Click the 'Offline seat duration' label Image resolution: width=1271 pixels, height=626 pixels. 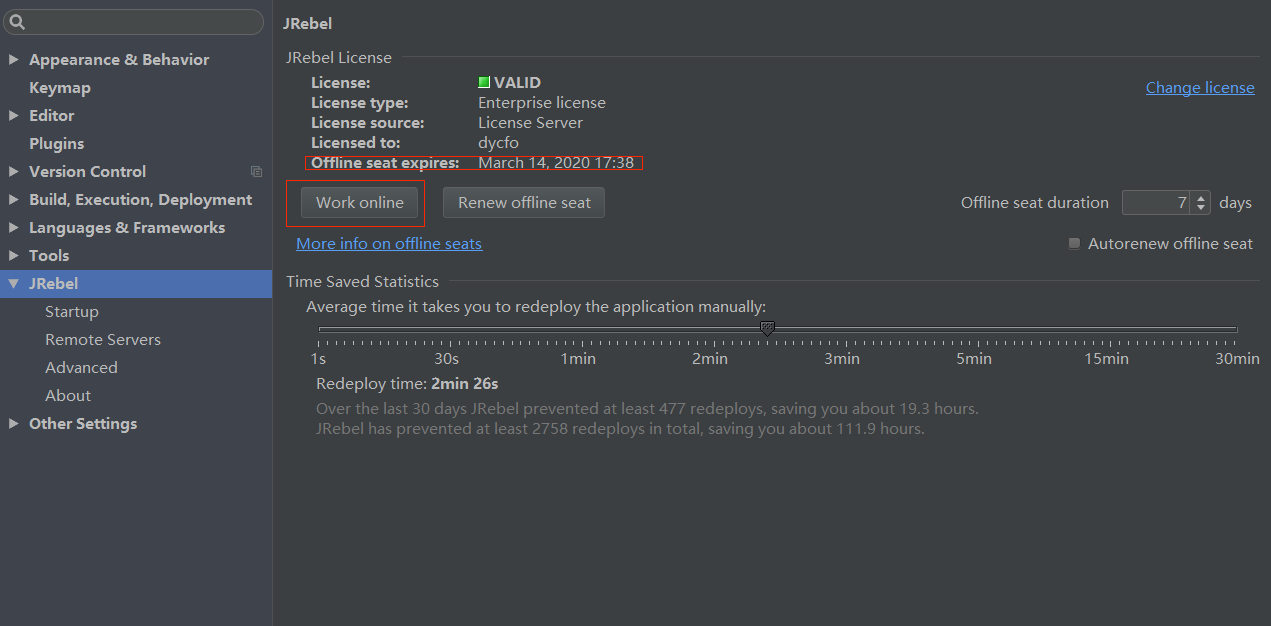(1035, 203)
